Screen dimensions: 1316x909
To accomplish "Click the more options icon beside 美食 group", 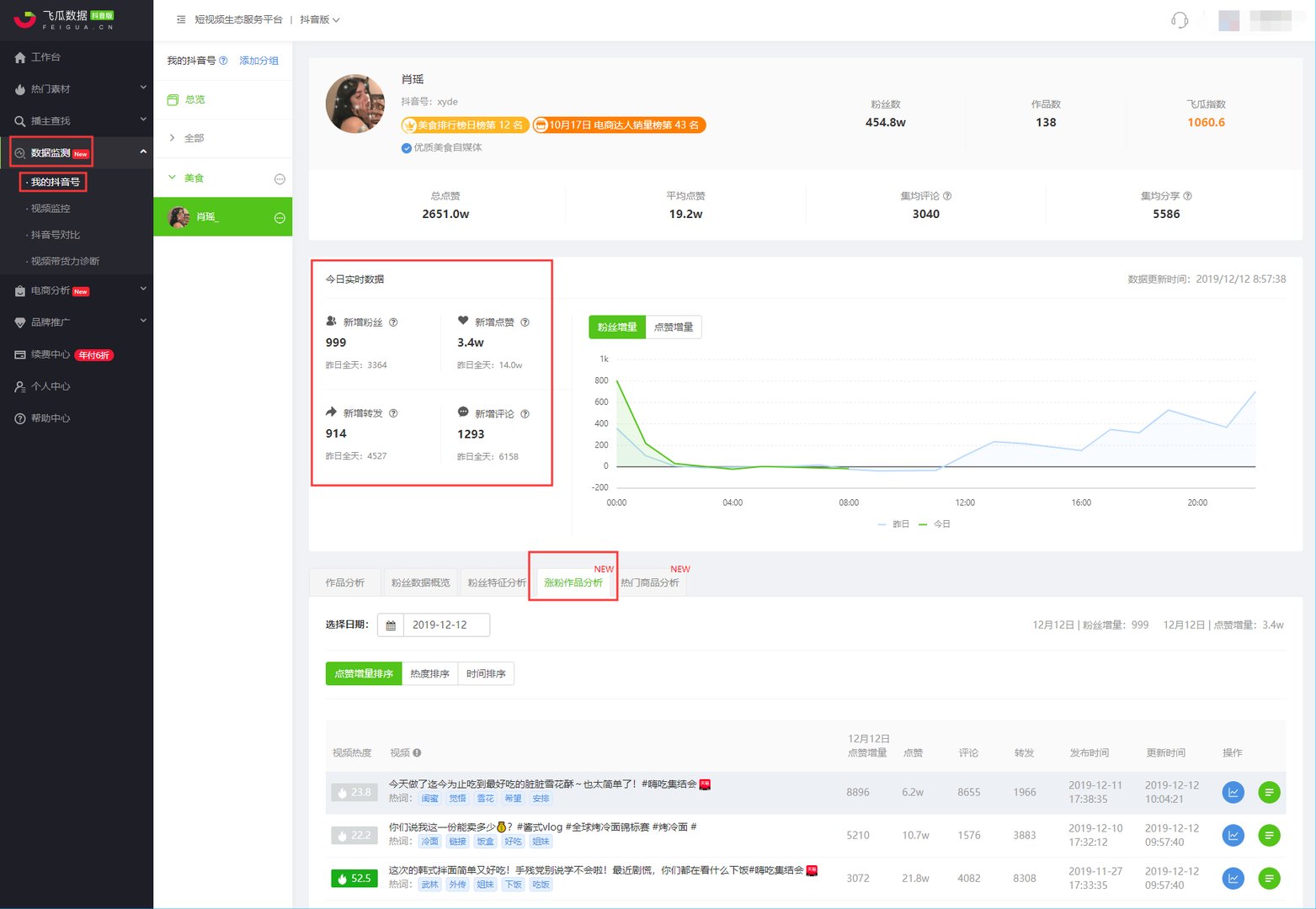I will 280,178.
